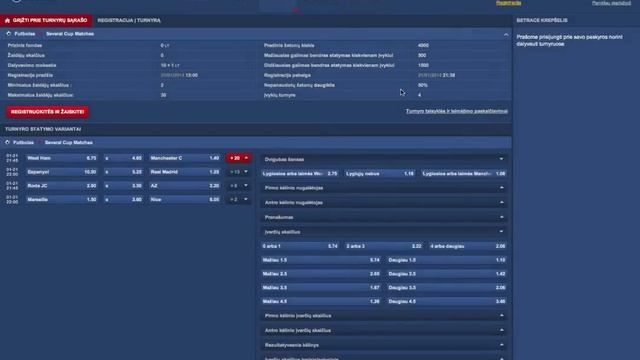Select Daugiau 4.5 goals bet
The width and height of the screenshot is (640, 360).
click(447, 302)
